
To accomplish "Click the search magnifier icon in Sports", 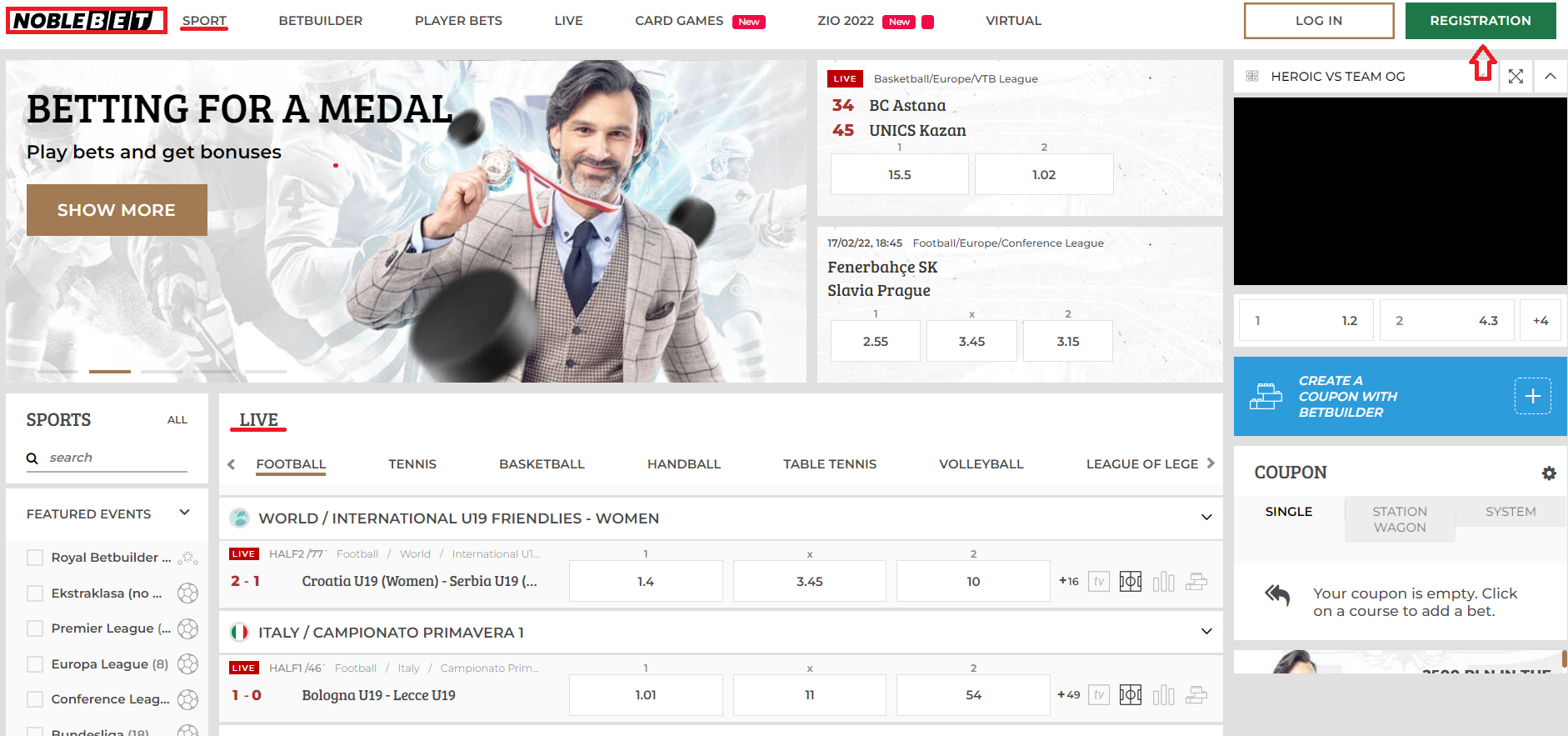I will (32, 458).
